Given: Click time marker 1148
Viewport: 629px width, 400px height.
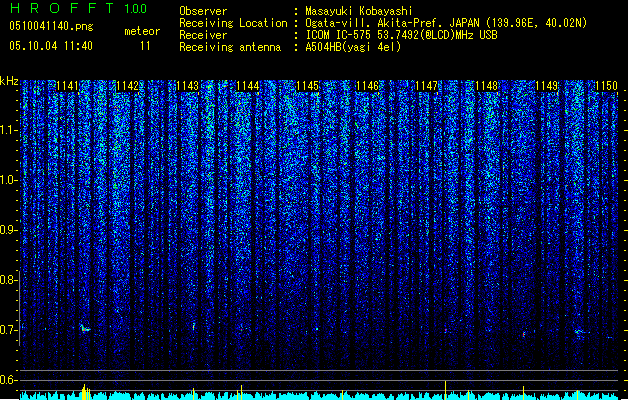Looking at the screenshot, I should 487,86.
